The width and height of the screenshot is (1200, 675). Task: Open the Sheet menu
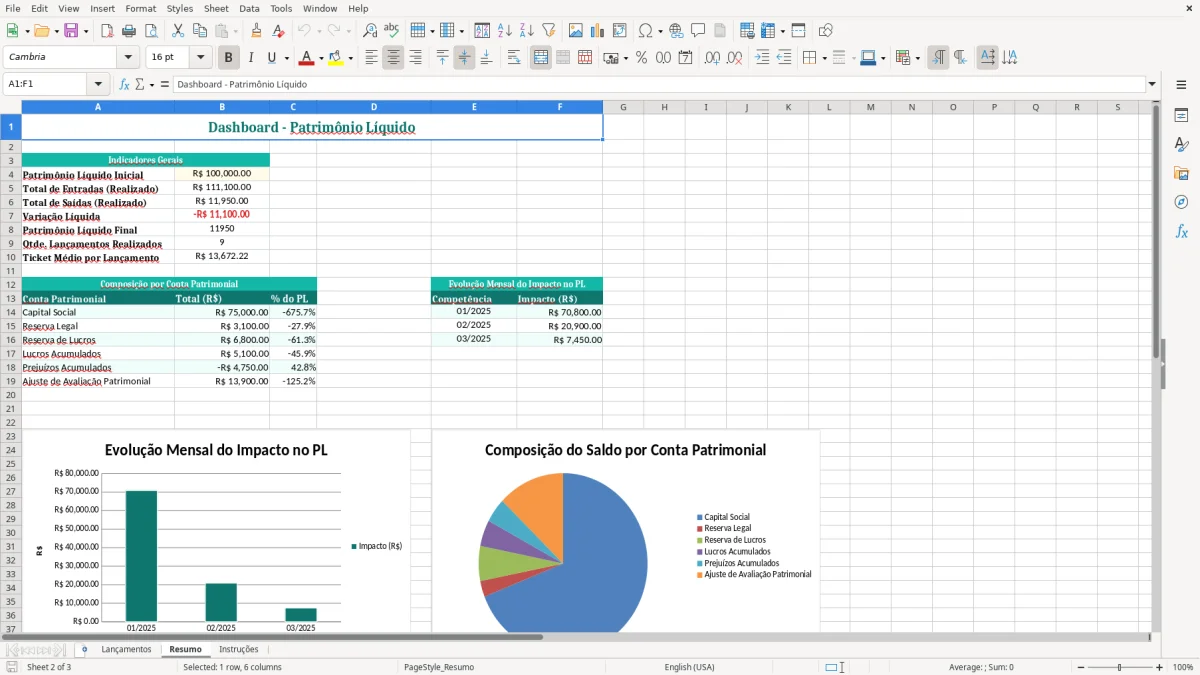click(x=216, y=8)
